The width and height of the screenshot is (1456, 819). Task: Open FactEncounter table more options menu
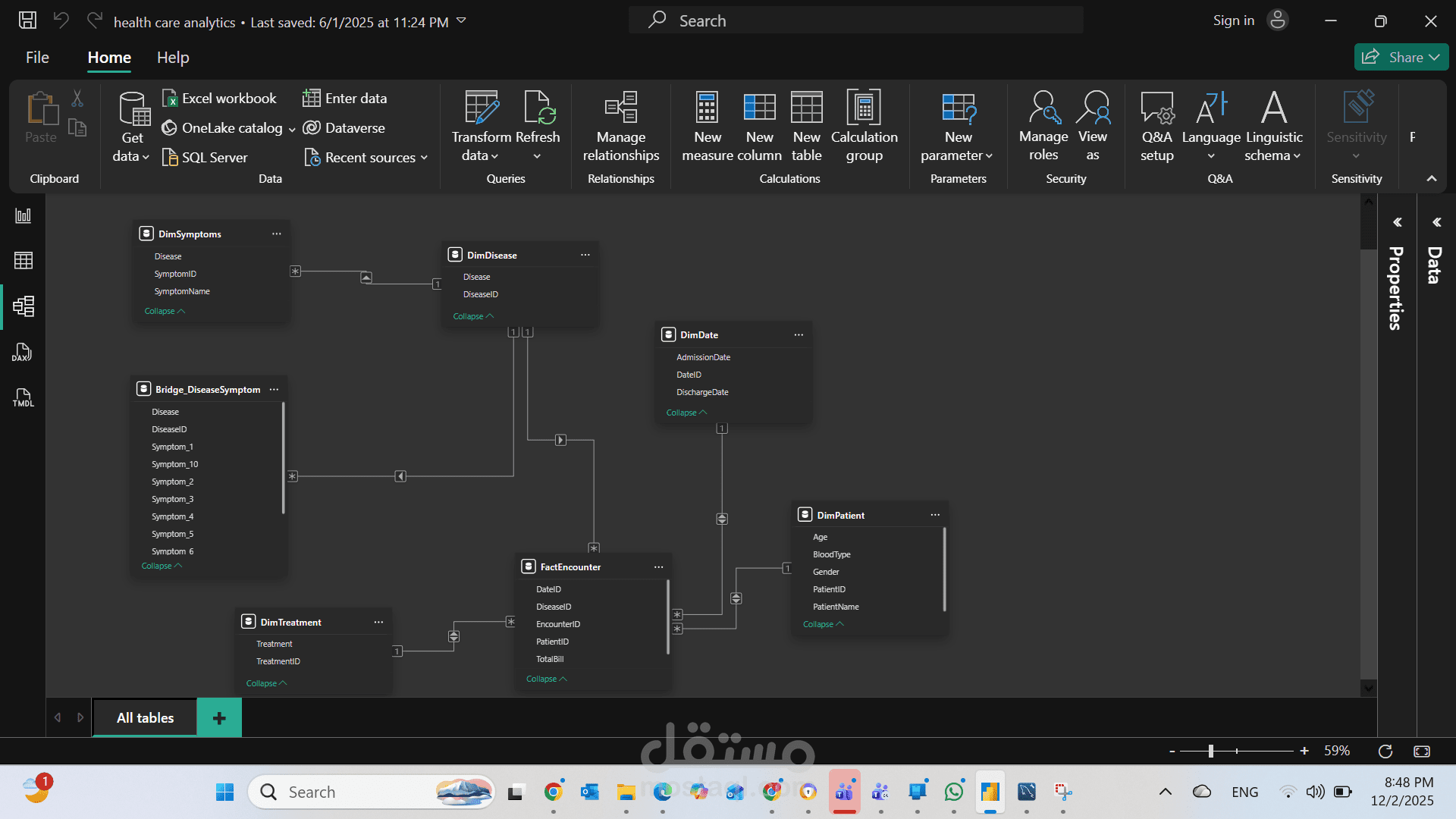[x=658, y=567]
